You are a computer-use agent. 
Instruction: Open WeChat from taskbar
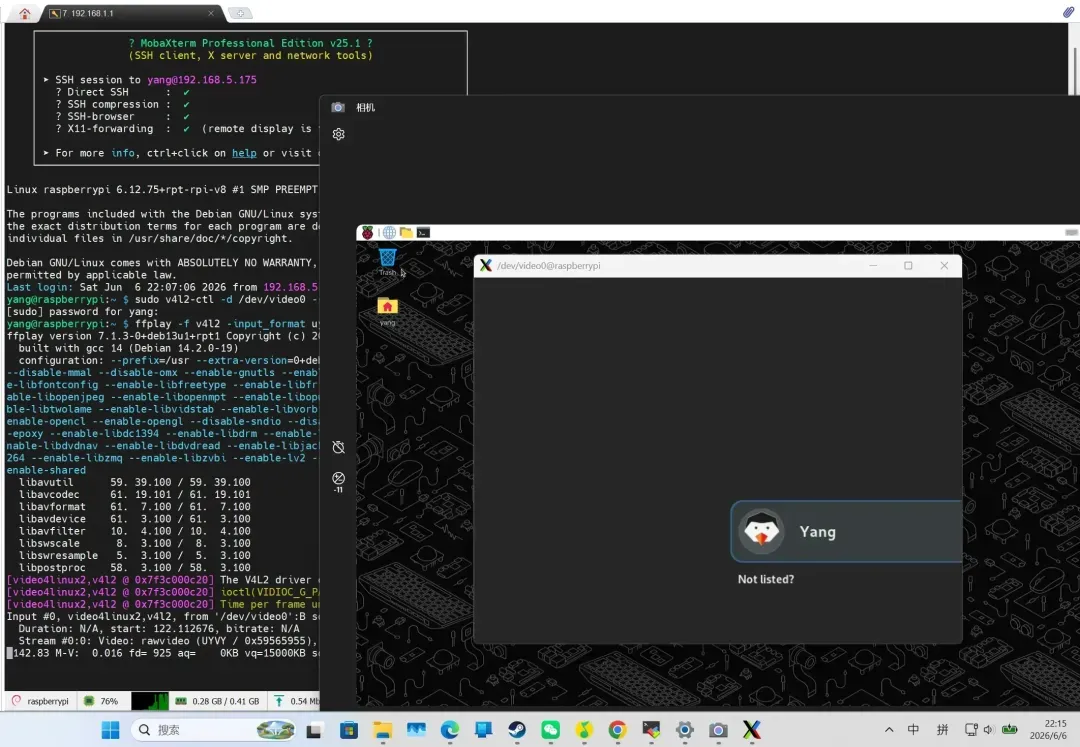(550, 730)
